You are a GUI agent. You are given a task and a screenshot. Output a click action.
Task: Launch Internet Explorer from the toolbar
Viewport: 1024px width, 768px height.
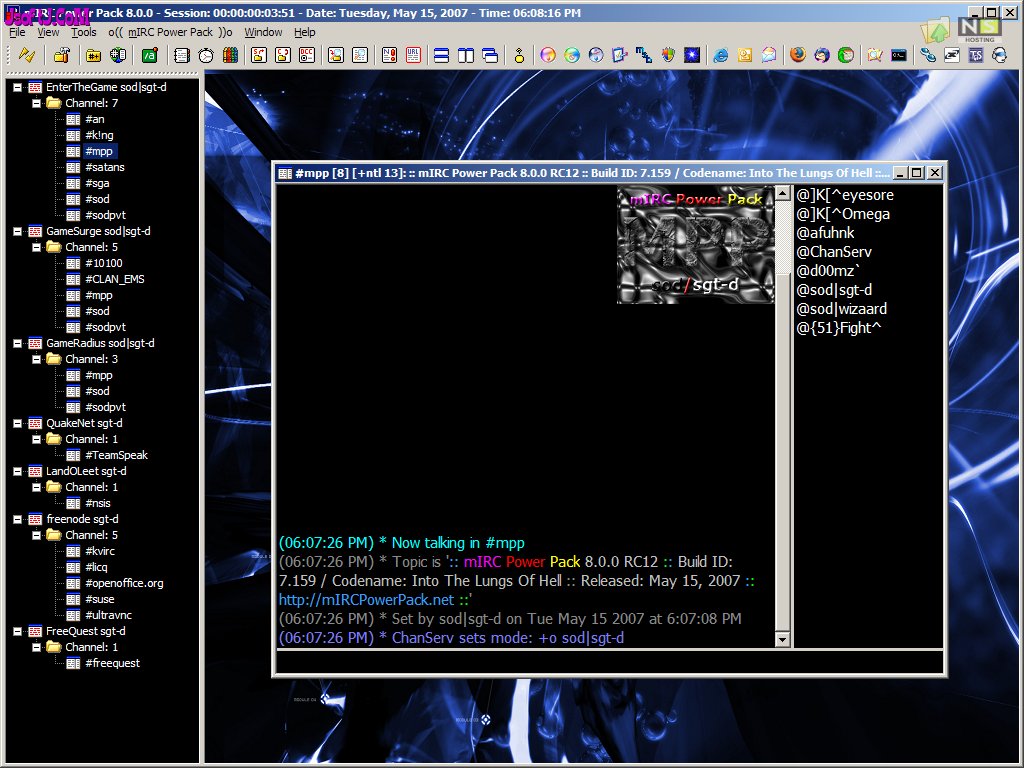pos(720,56)
